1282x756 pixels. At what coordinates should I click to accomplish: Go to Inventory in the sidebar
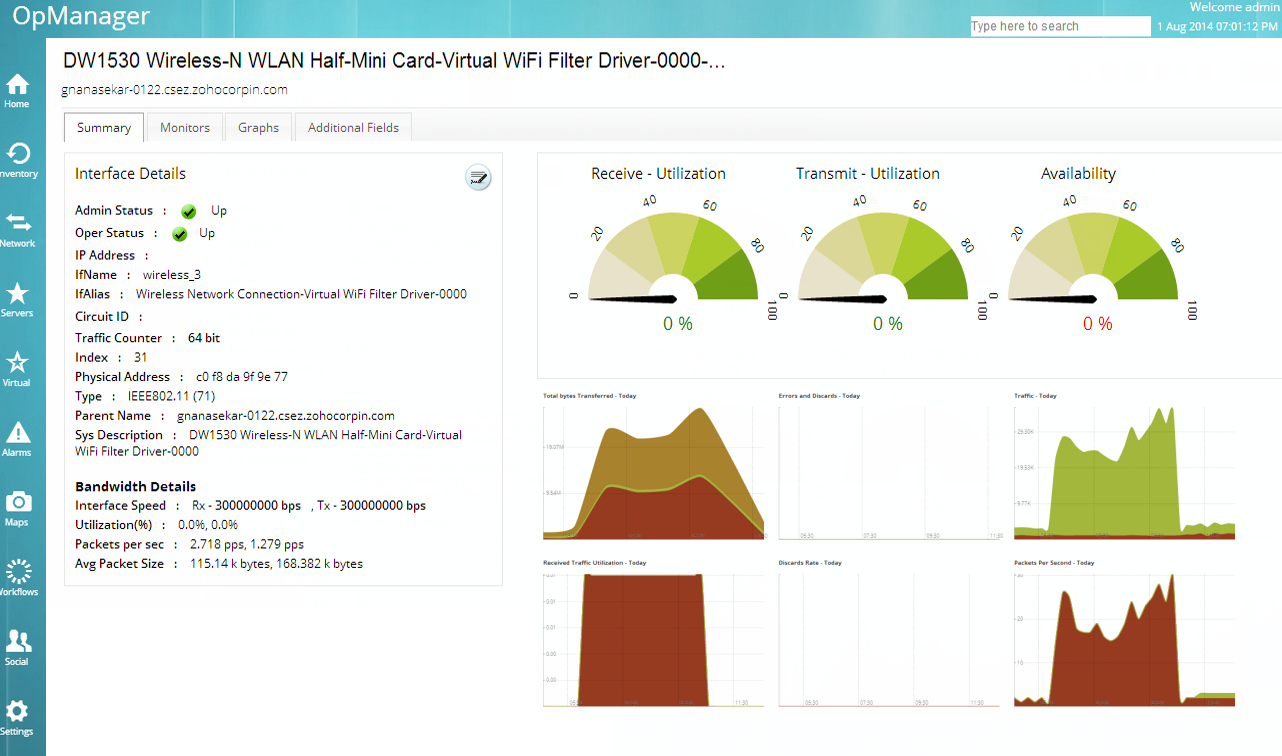[17, 159]
